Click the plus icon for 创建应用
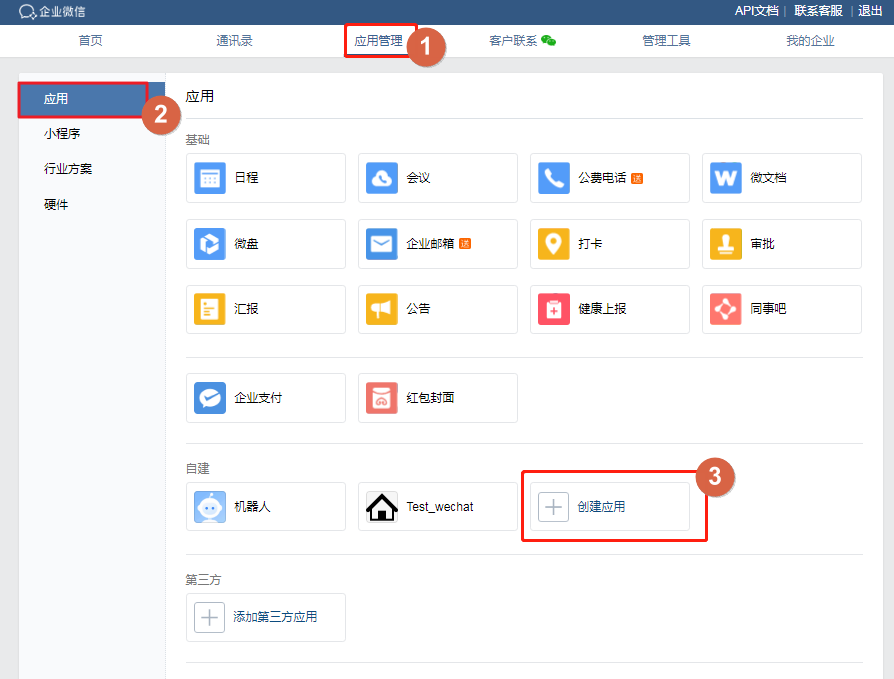The width and height of the screenshot is (894, 679). [x=554, y=507]
